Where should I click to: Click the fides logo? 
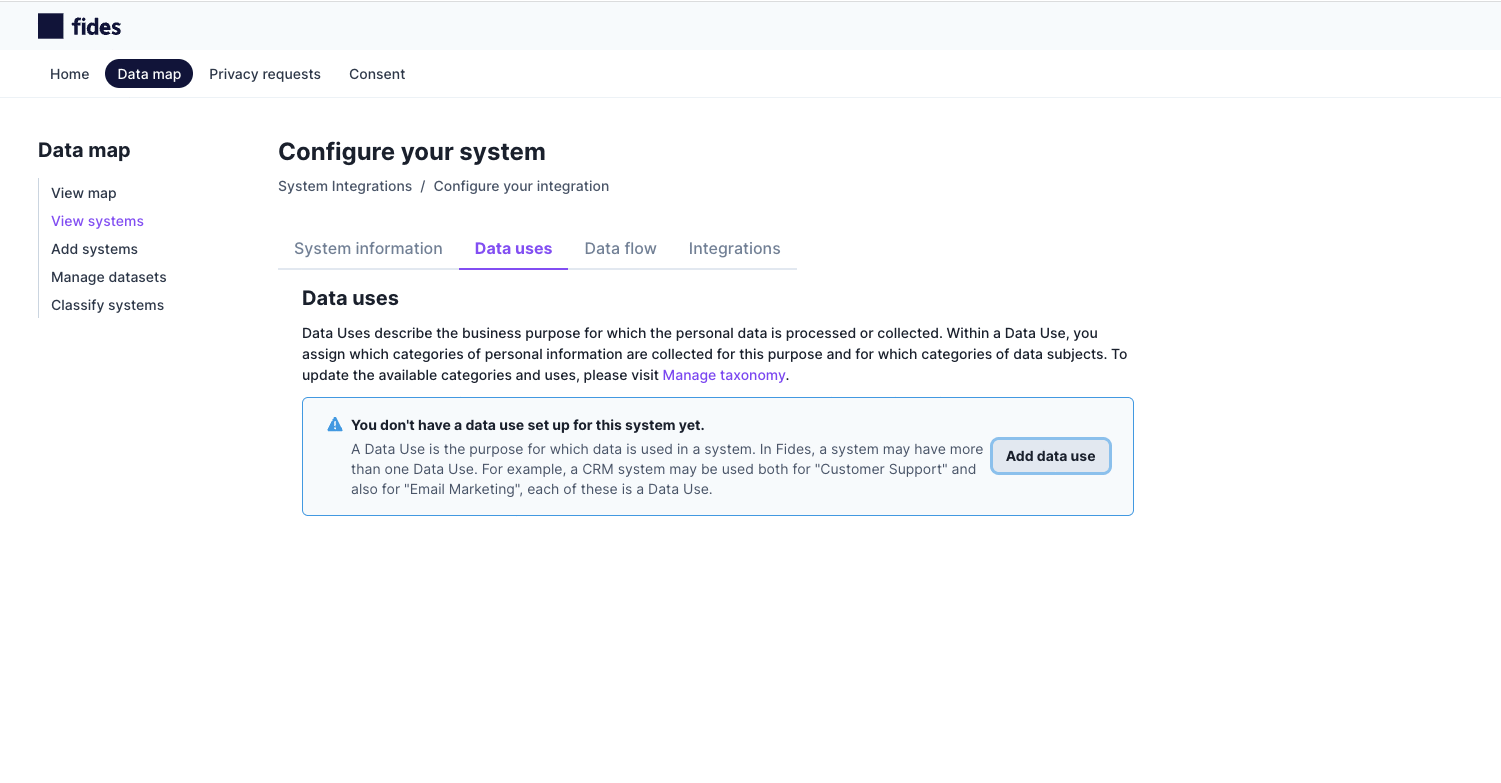[x=79, y=26]
